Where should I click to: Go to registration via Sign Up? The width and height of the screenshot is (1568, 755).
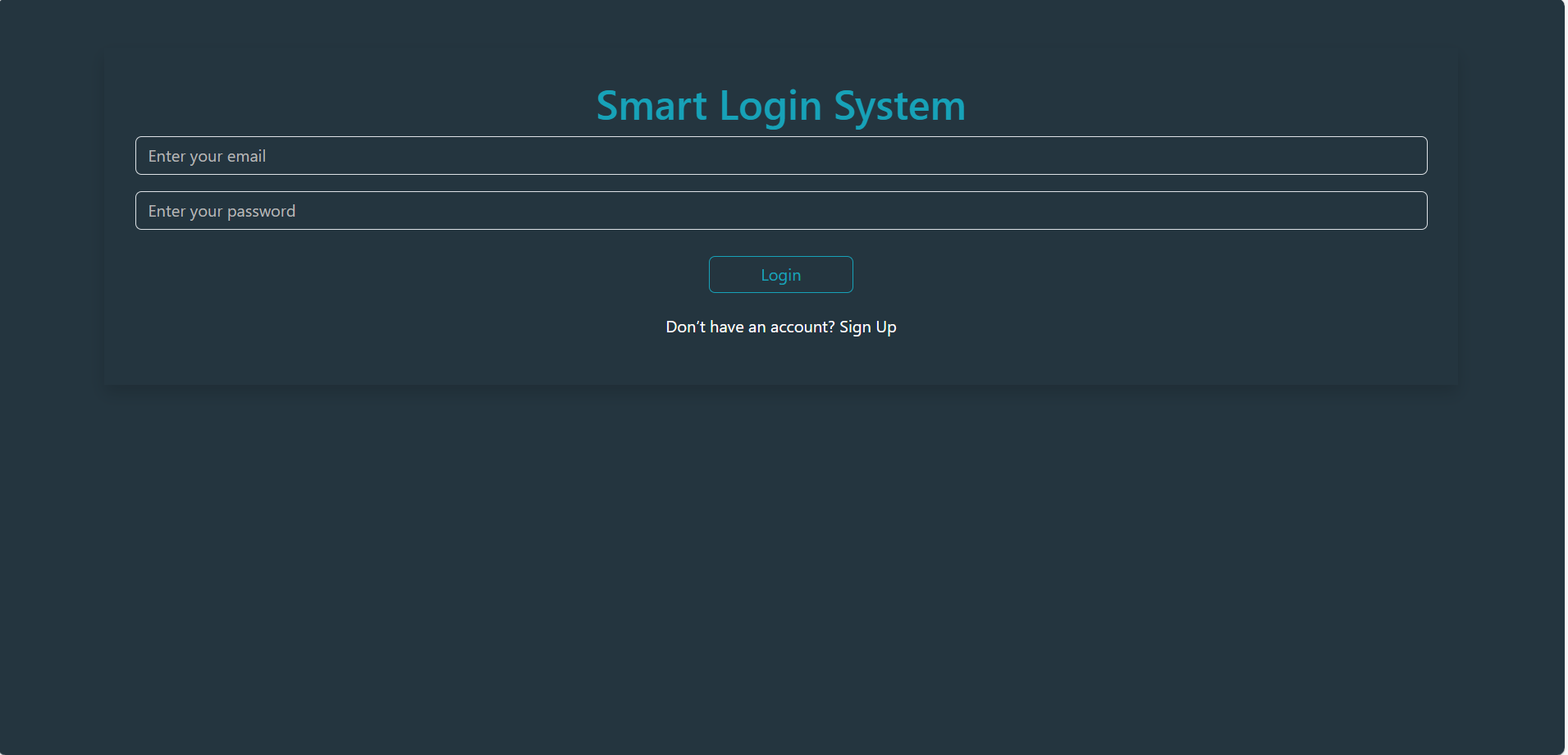[x=867, y=327]
